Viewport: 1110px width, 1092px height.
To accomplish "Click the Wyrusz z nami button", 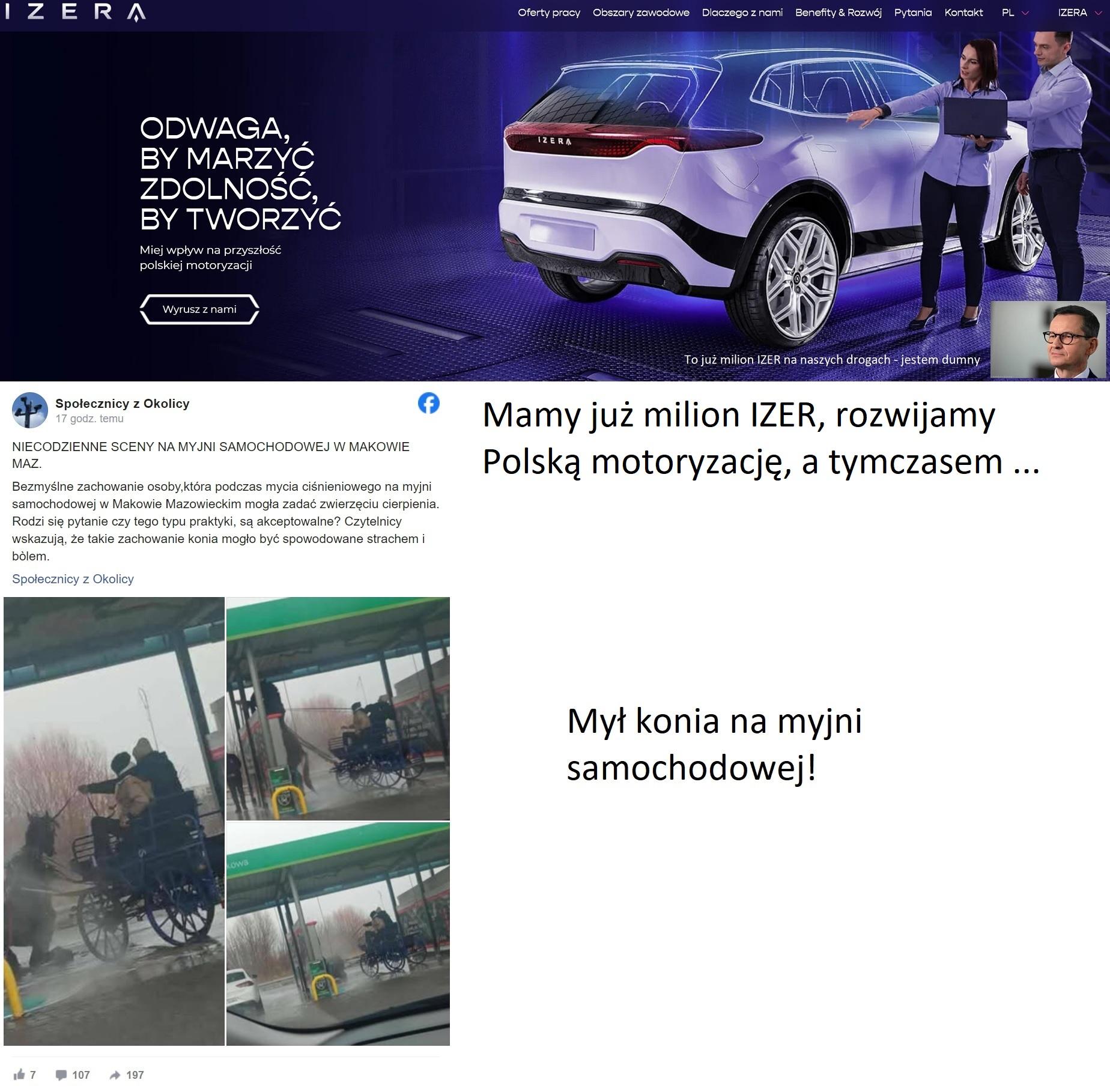I will point(199,309).
